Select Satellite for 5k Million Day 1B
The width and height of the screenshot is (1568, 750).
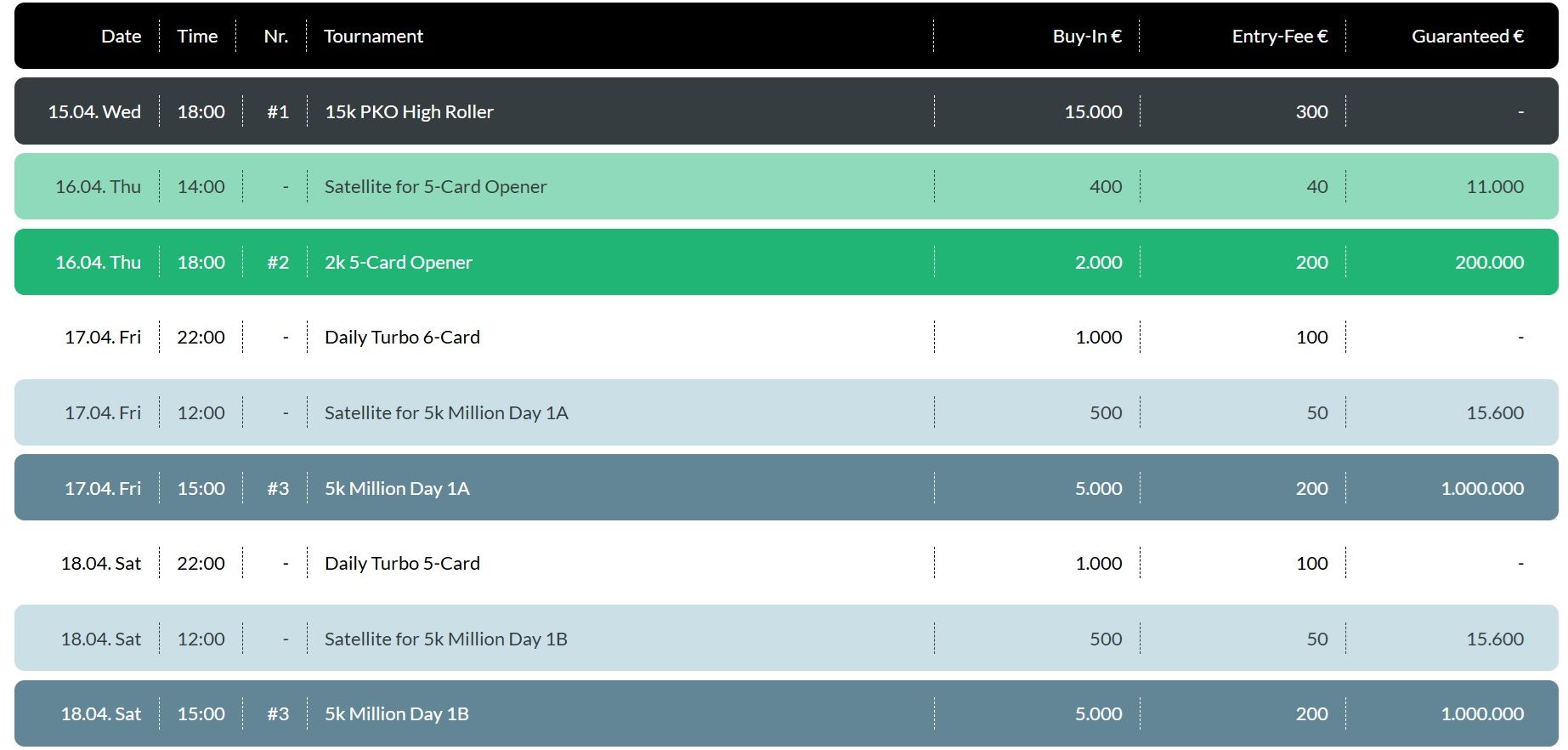[445, 639]
